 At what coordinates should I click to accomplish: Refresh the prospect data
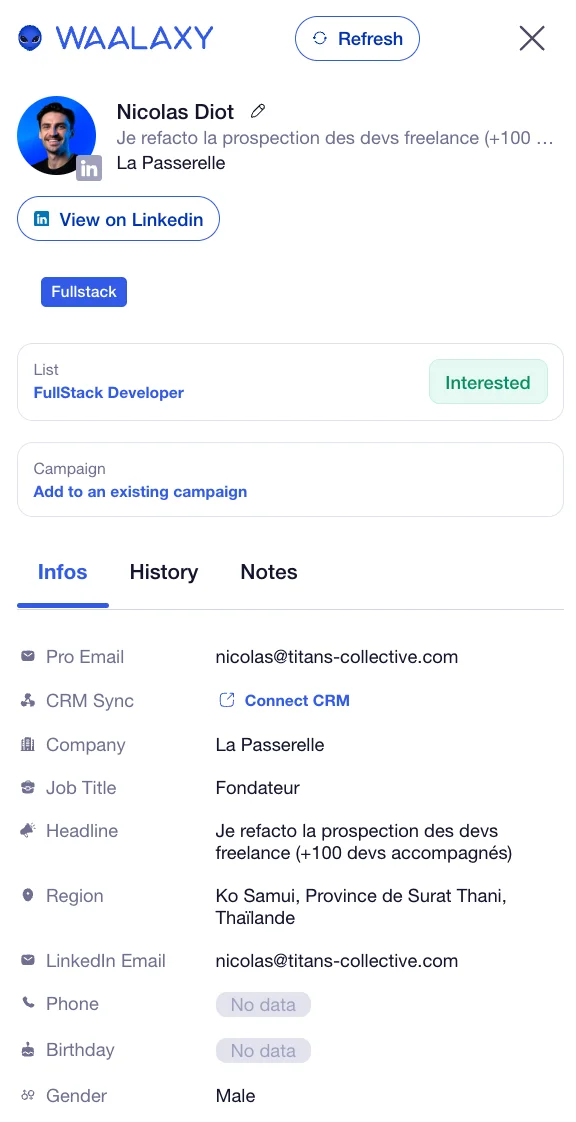point(357,39)
